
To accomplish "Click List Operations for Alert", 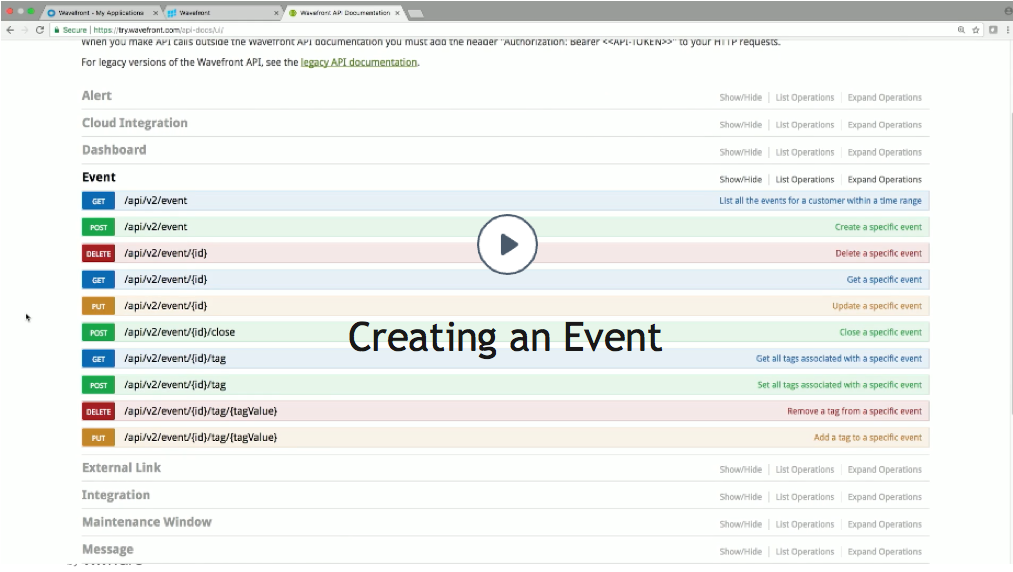I will point(804,98).
